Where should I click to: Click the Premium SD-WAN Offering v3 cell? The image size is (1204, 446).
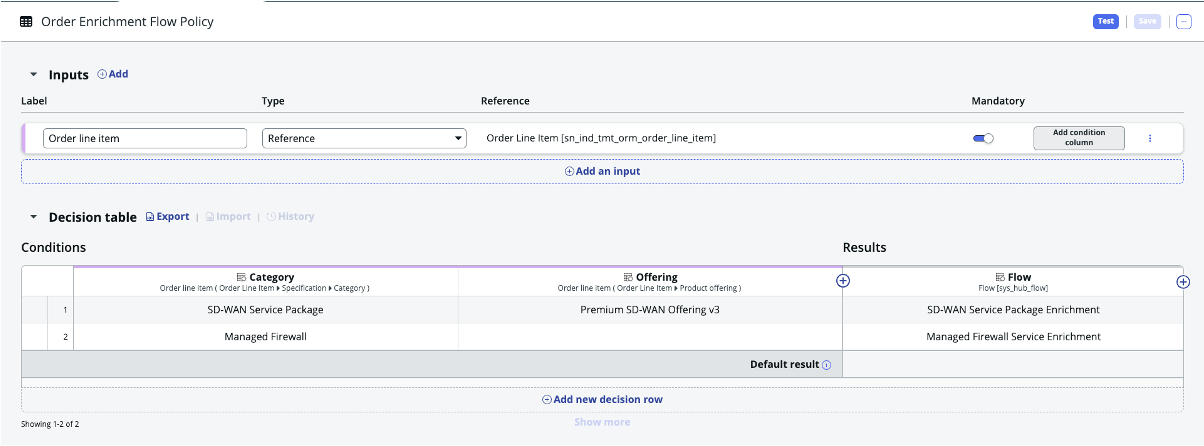(650, 310)
